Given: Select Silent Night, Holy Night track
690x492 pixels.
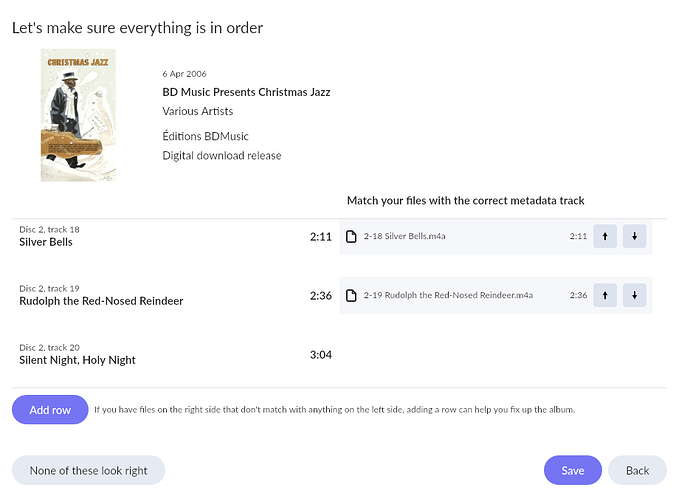Looking at the screenshot, I should [x=77, y=360].
